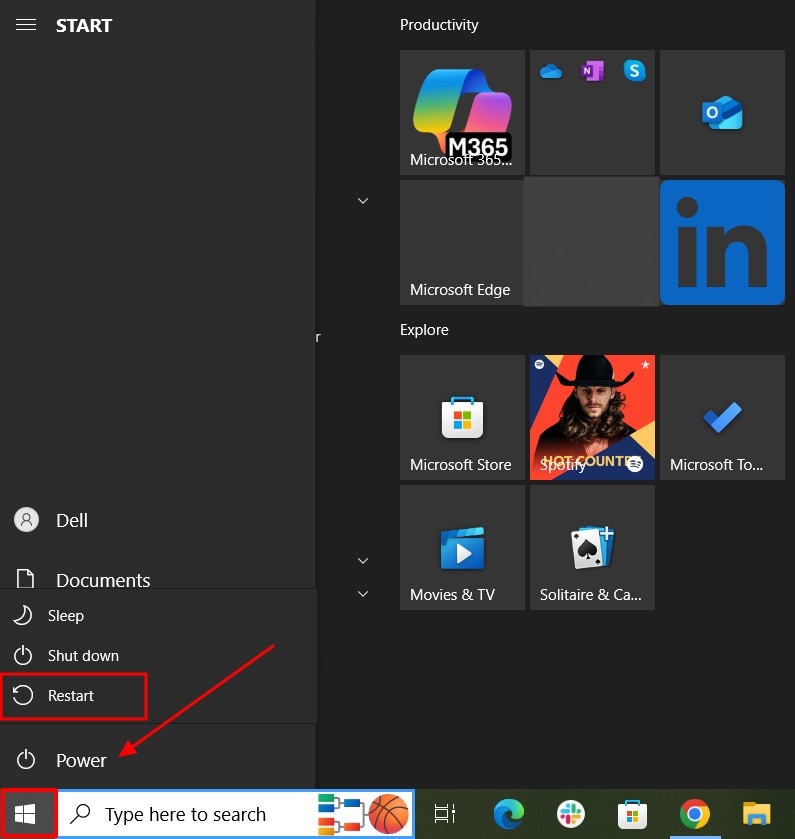Image resolution: width=795 pixels, height=839 pixels.
Task: Expand the lowest app list chevron
Action: pyautogui.click(x=363, y=593)
